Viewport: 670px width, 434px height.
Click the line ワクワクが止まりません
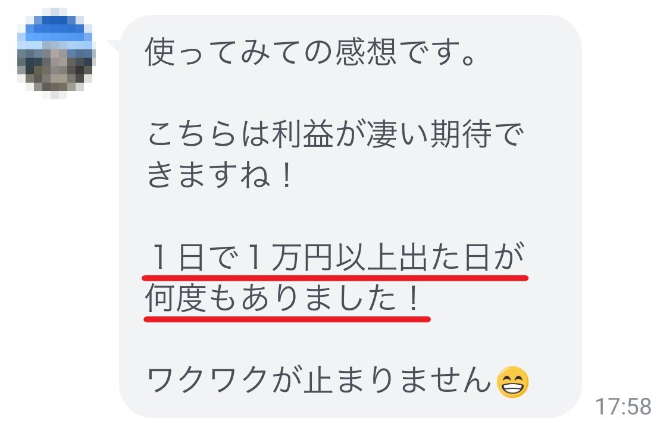click(x=319, y=380)
